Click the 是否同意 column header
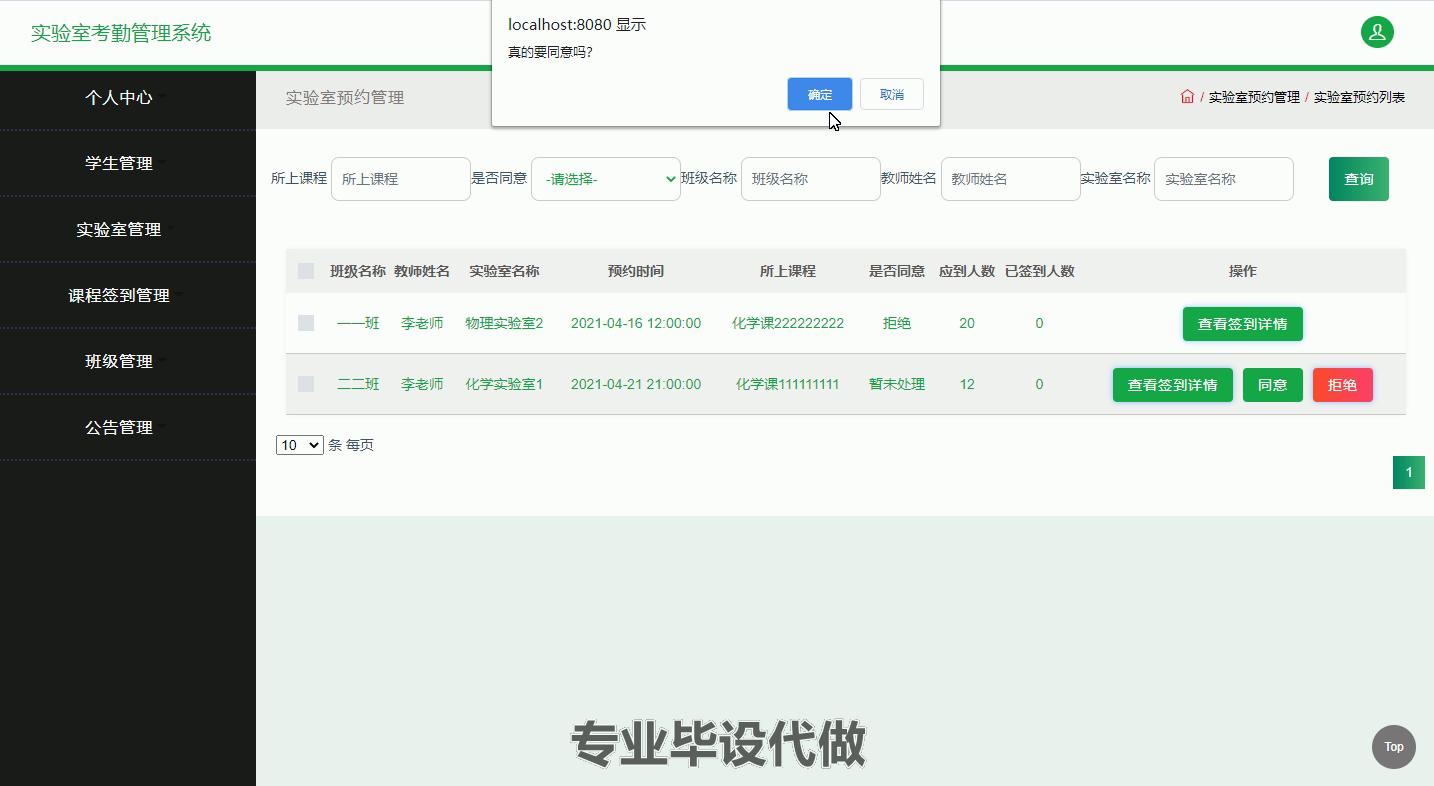This screenshot has width=1434, height=786. coord(897,271)
